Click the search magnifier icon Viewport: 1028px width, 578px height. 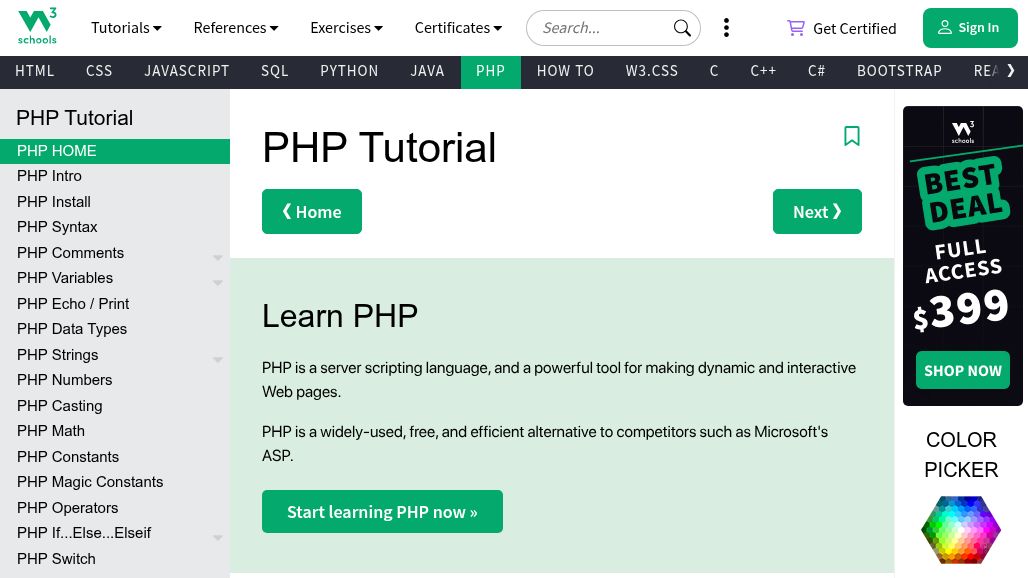coord(682,28)
